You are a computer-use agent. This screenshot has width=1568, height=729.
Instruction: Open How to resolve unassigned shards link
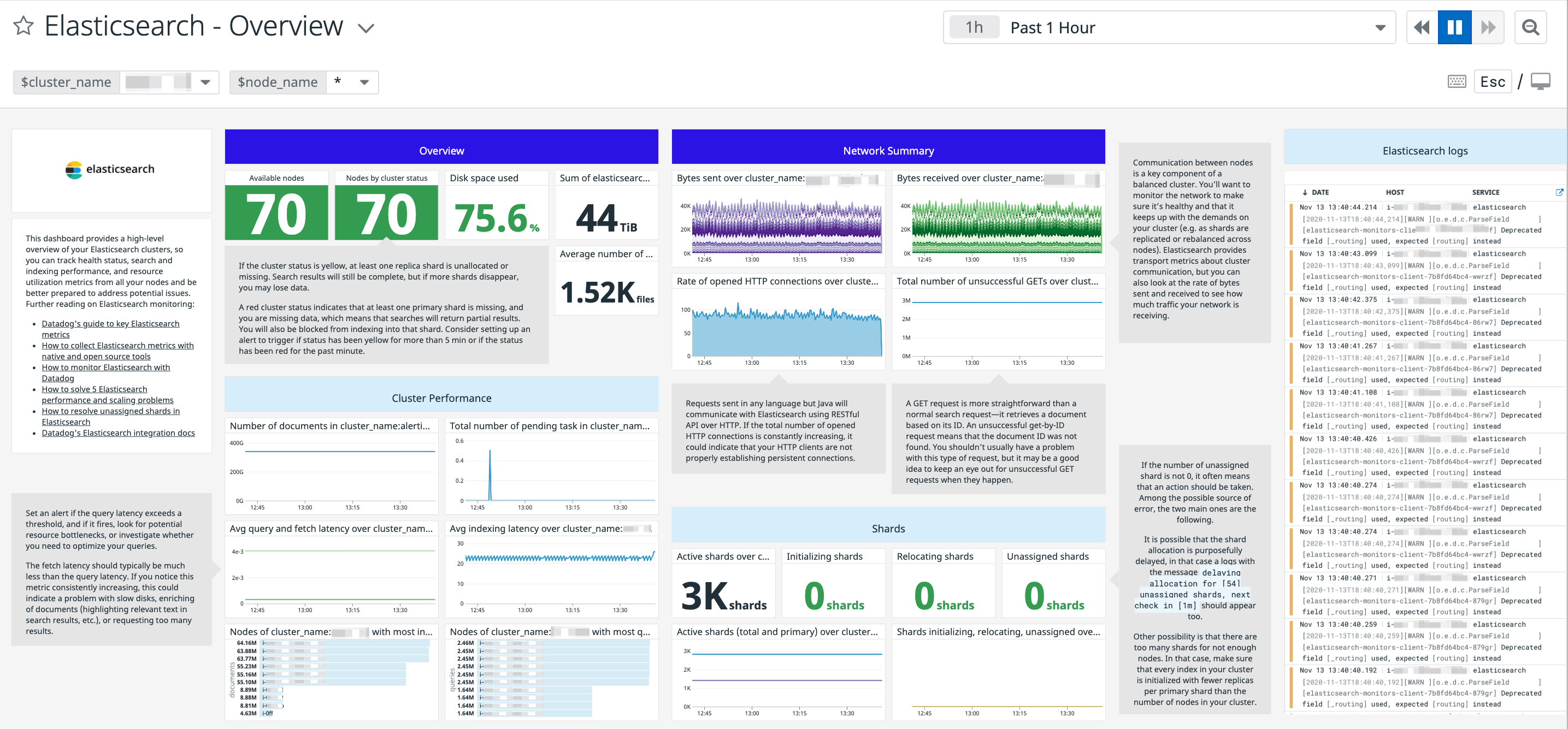tap(110, 417)
